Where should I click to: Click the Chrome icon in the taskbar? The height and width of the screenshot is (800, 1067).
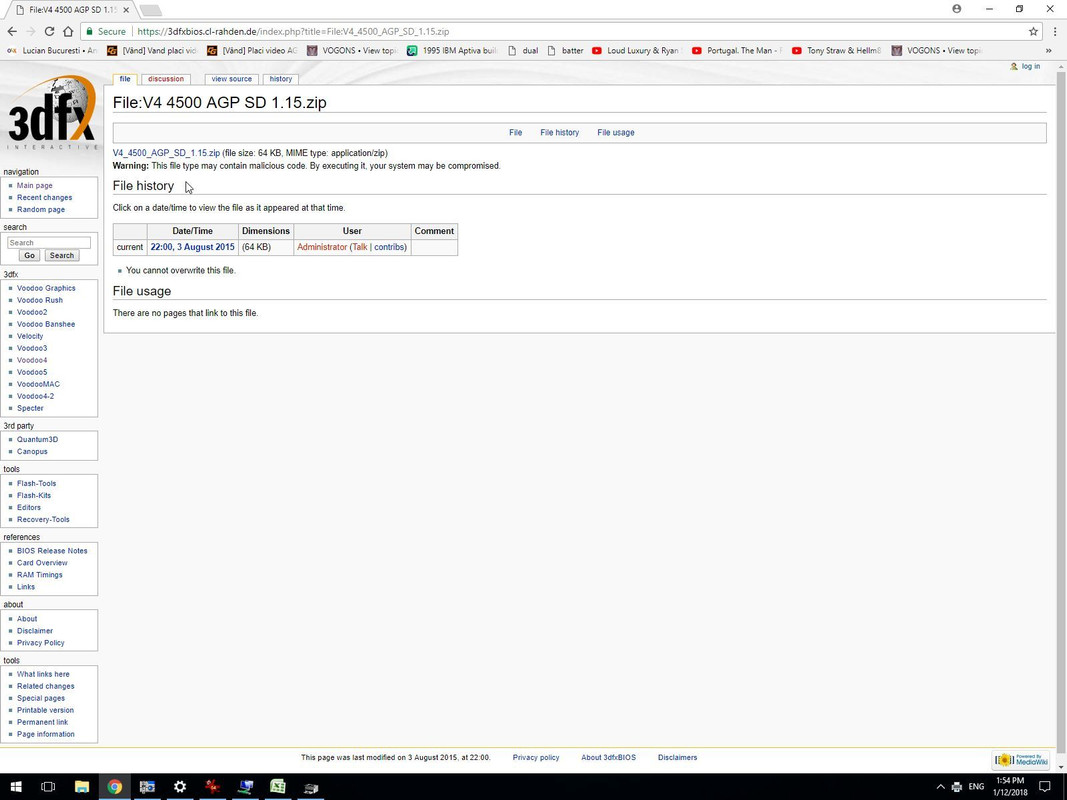point(114,786)
